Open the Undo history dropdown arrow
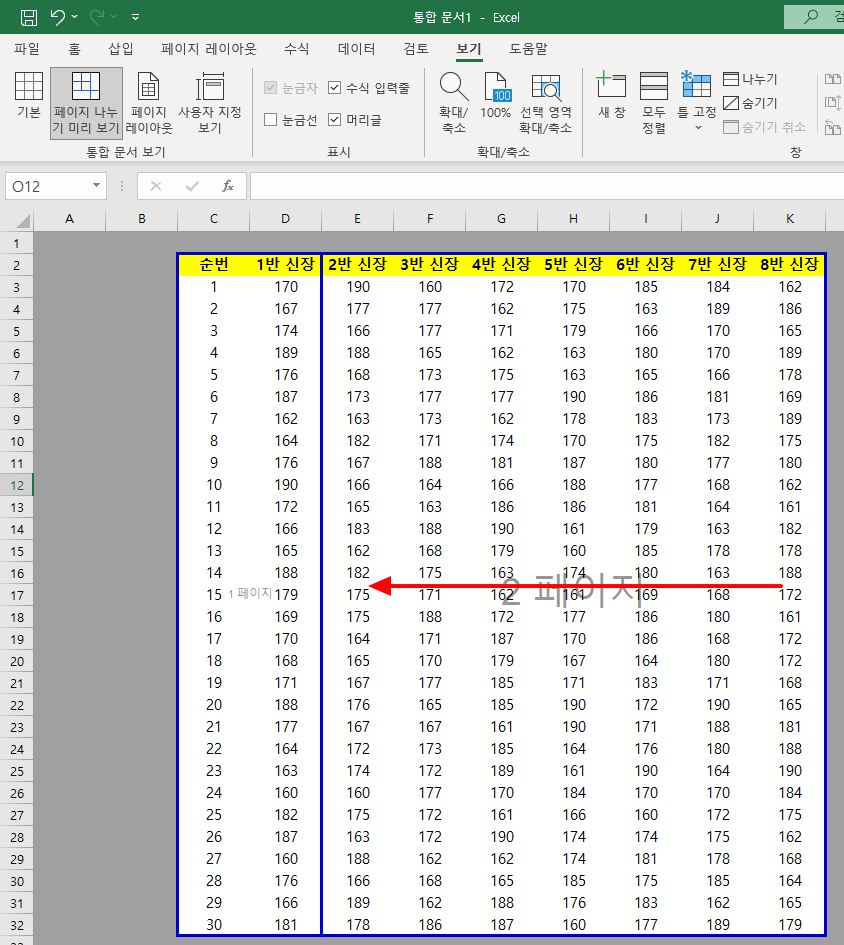Viewport: 844px width, 945px height. click(75, 17)
